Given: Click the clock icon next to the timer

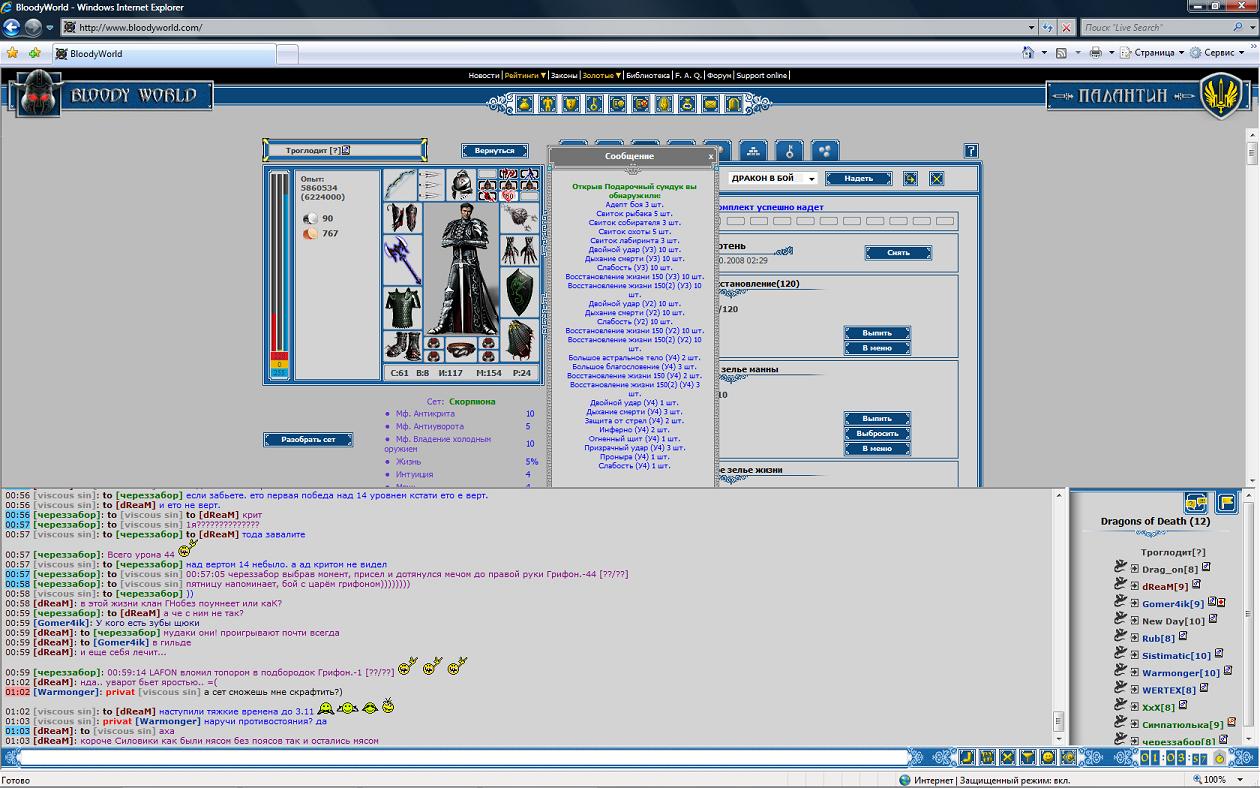Looking at the screenshot, I should tap(1219, 758).
